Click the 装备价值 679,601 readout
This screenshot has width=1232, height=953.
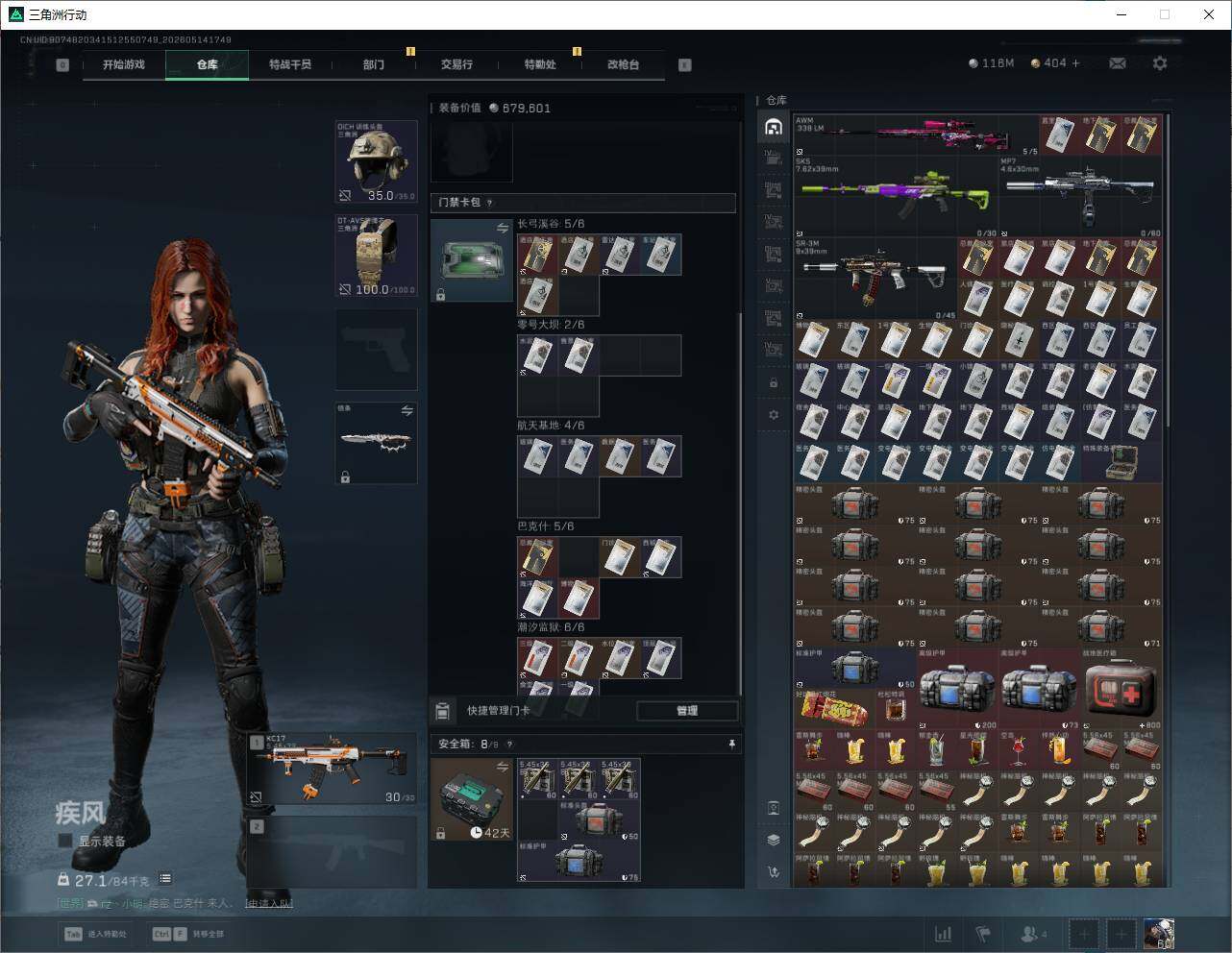pyautogui.click(x=495, y=109)
